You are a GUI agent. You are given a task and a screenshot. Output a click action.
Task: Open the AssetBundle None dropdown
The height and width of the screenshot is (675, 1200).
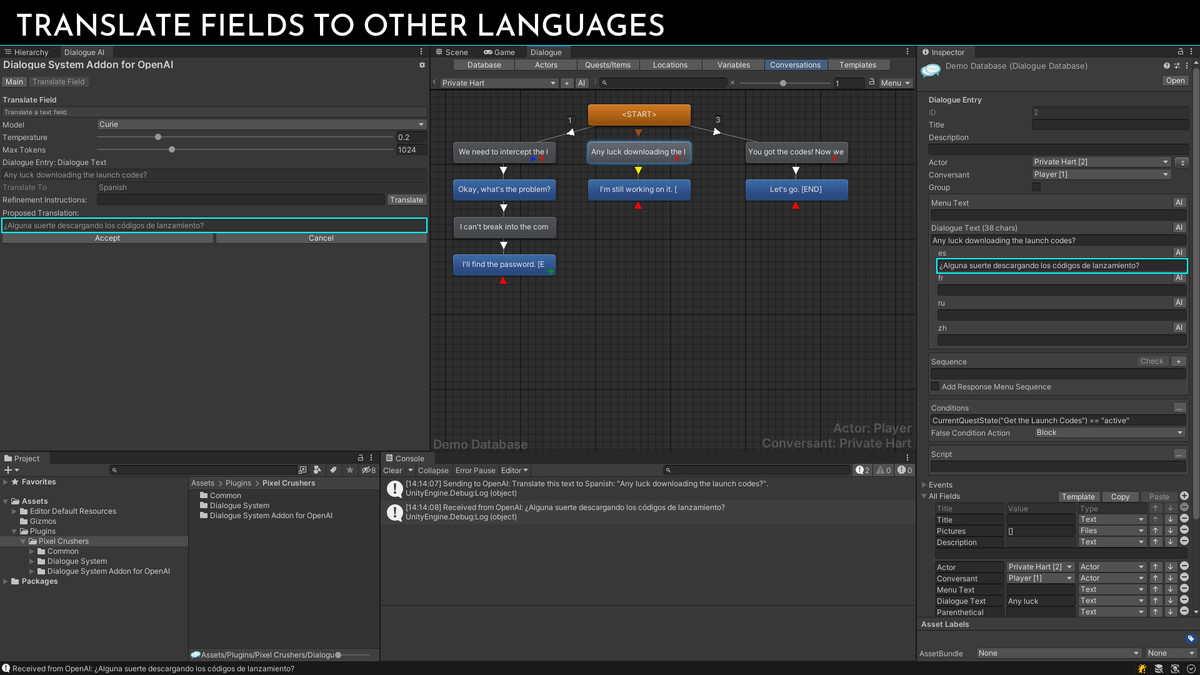(1060, 653)
